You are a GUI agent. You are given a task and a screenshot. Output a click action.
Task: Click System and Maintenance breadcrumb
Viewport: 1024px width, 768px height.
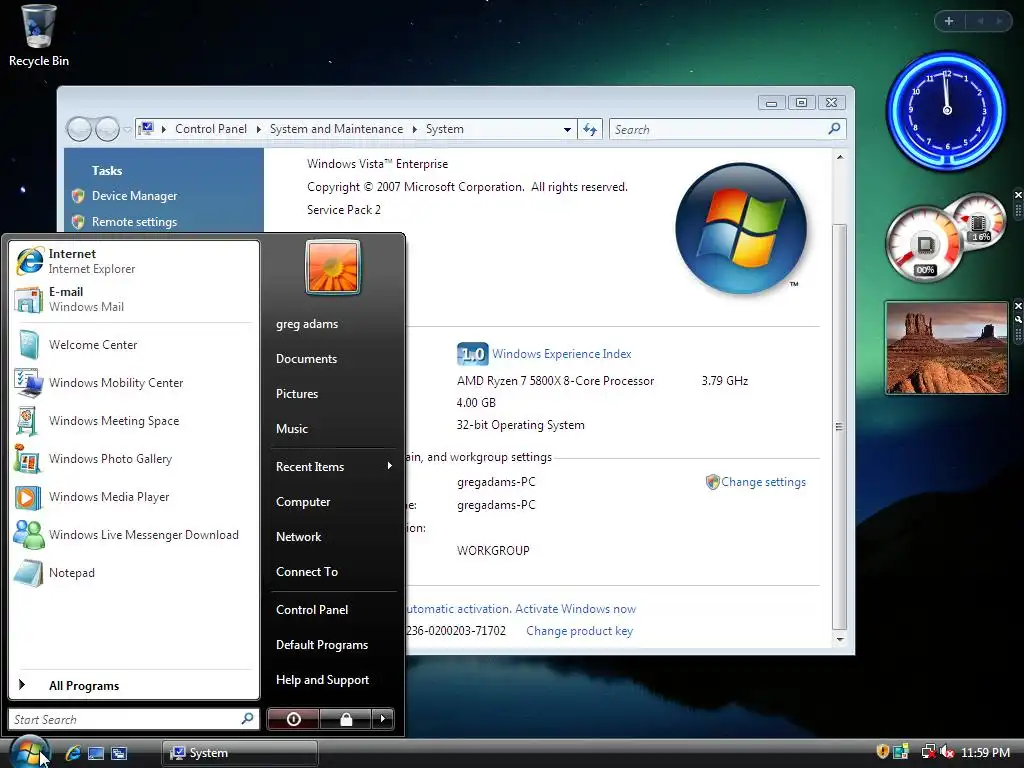click(x=336, y=129)
